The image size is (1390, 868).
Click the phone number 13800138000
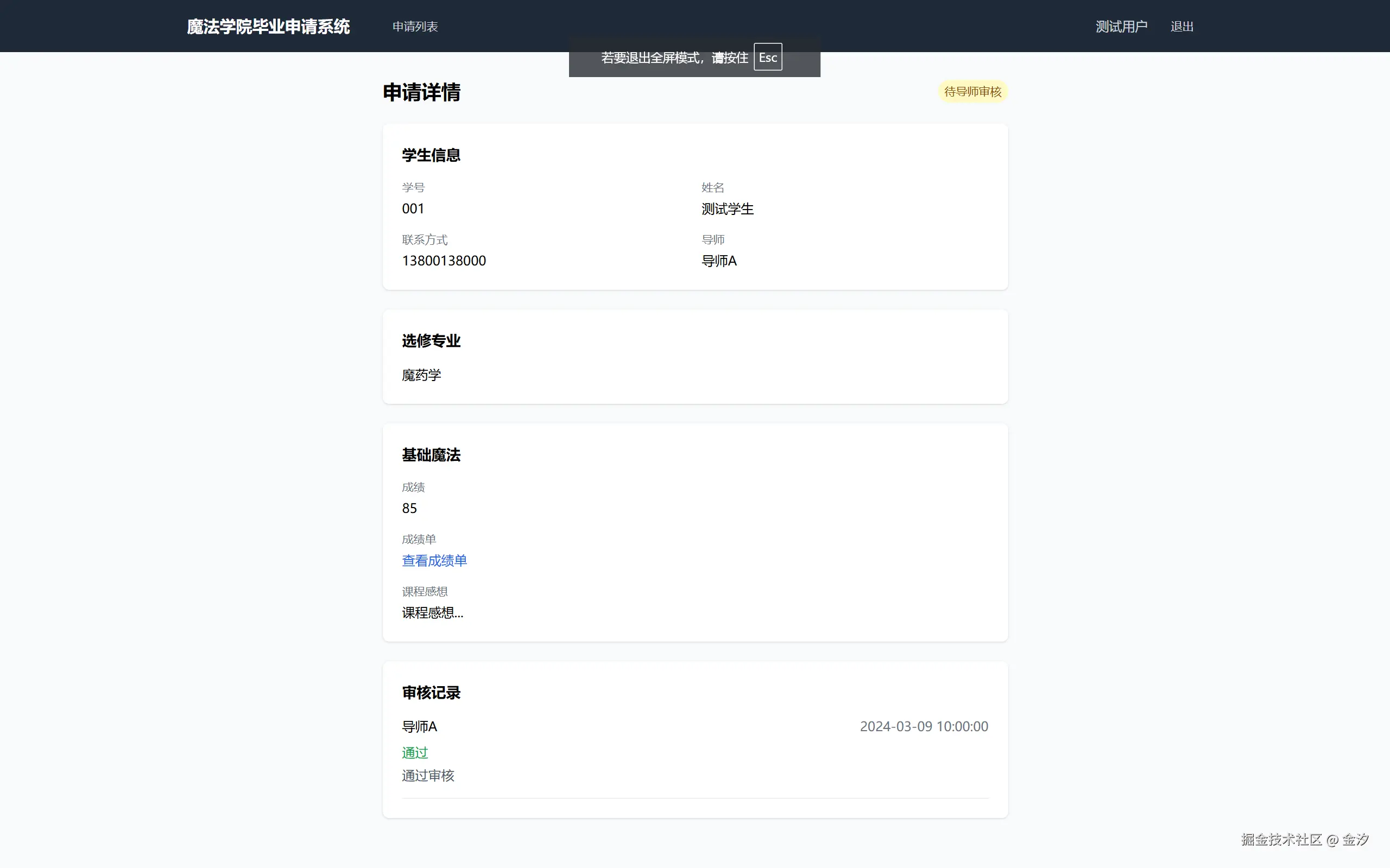pos(444,261)
